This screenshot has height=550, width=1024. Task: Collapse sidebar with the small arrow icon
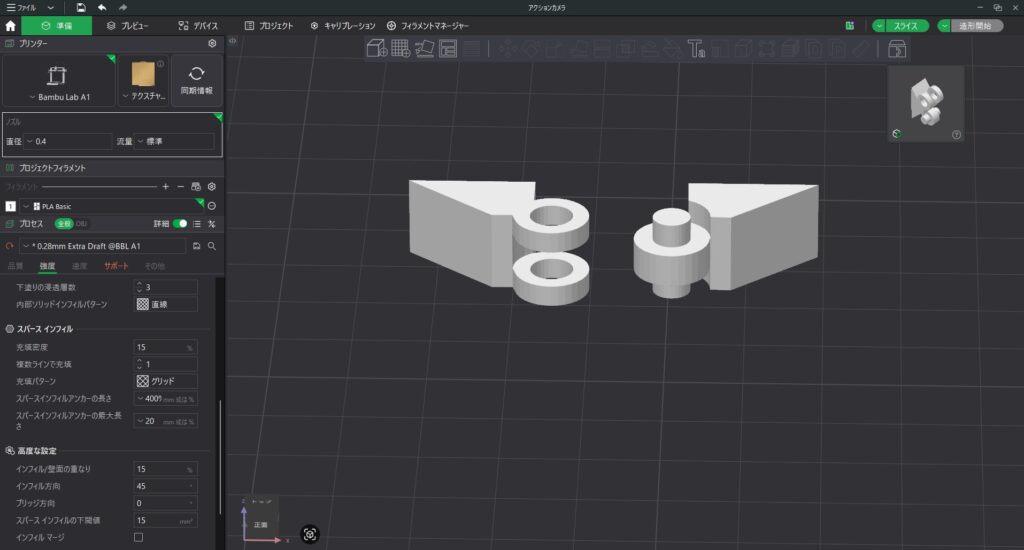click(x=232, y=40)
